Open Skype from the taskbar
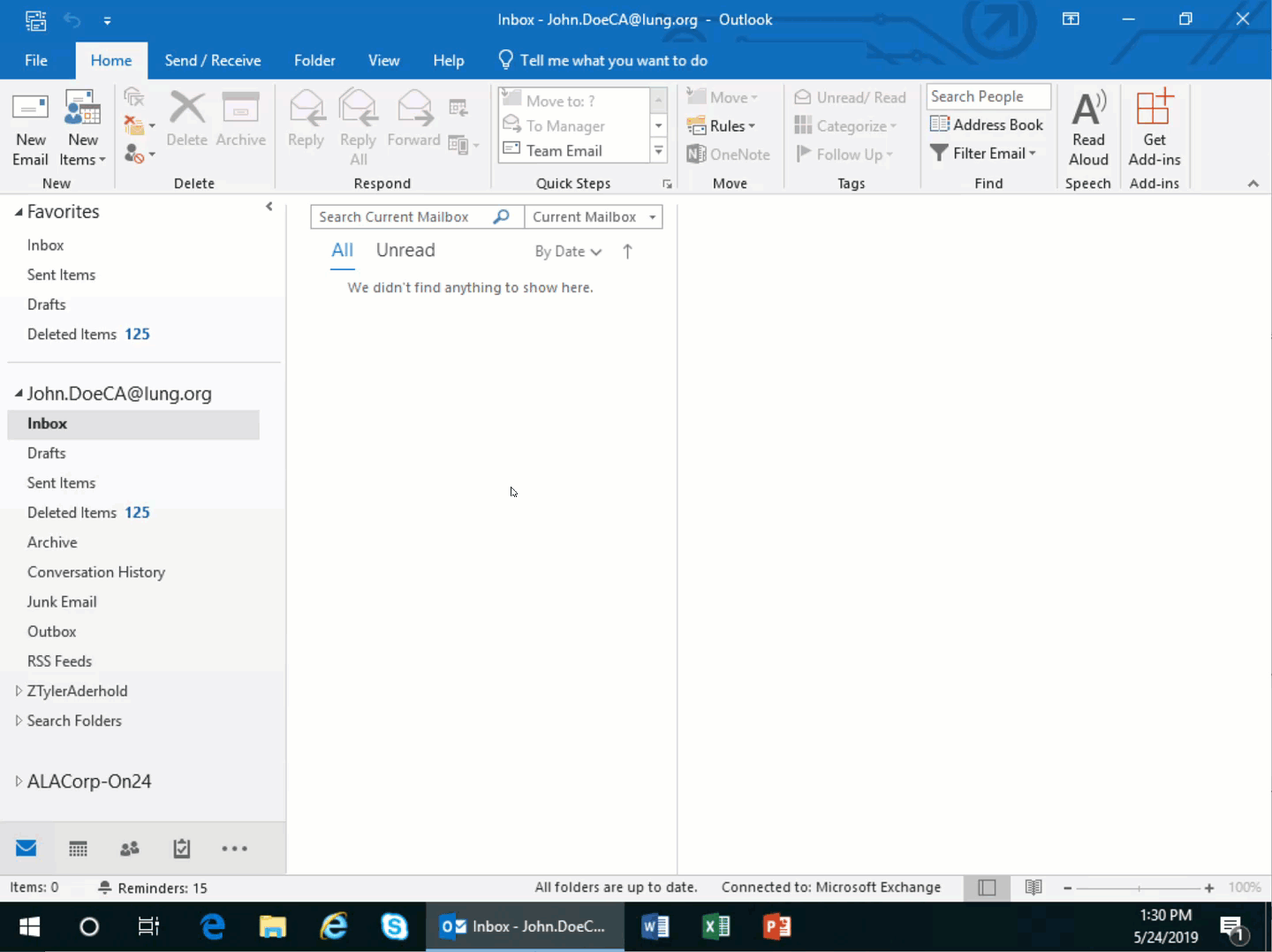Screen dimensions: 1272x952 coord(394,926)
